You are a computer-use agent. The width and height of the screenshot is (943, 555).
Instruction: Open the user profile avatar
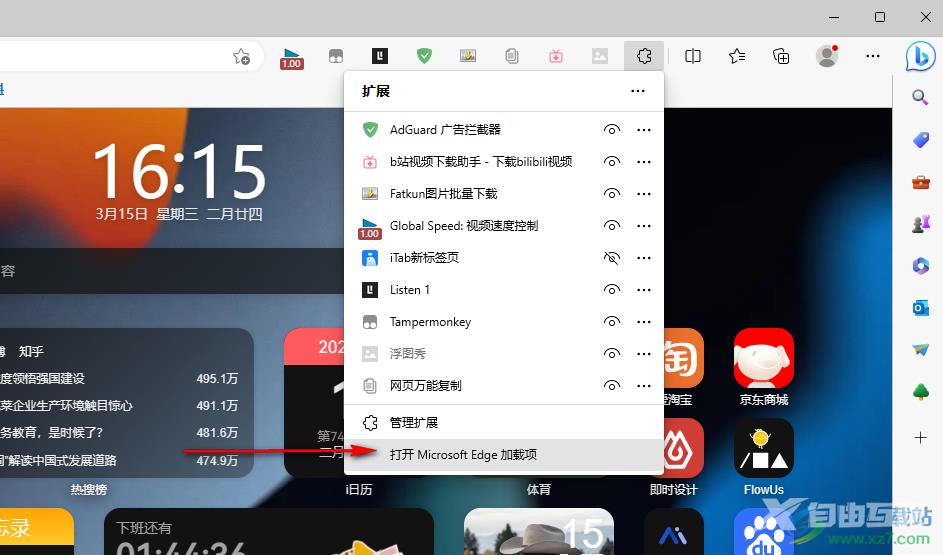pyautogui.click(x=827, y=56)
